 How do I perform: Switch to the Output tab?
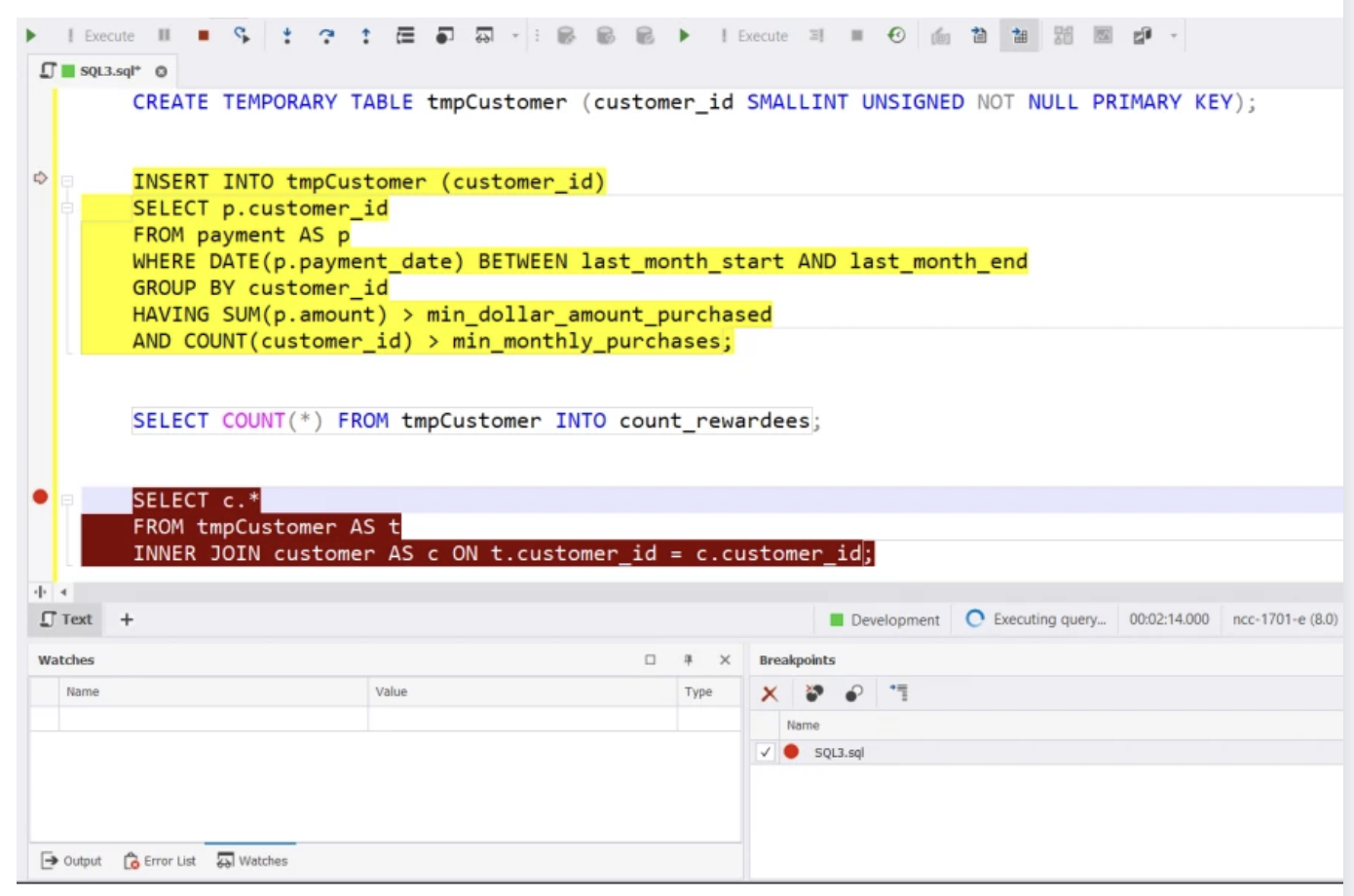point(71,861)
